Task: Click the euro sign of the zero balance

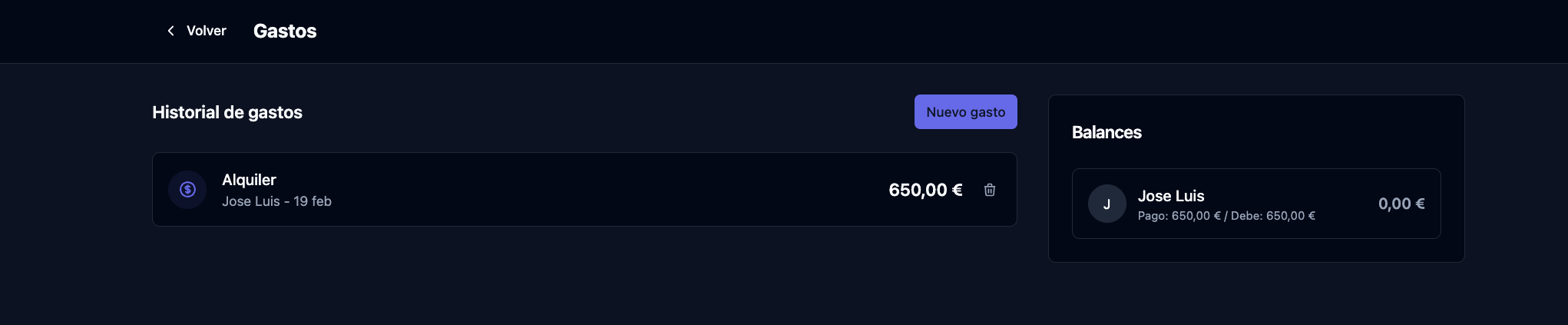Action: [1420, 204]
